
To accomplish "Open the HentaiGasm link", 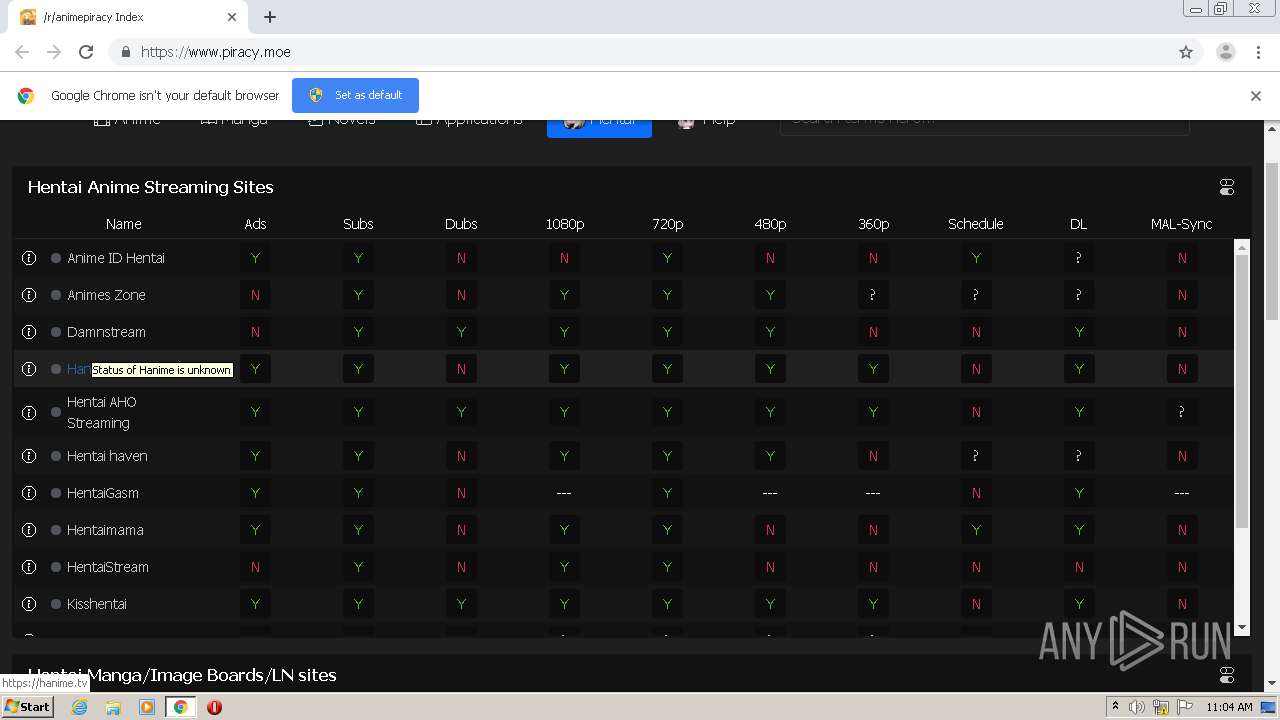I will (x=103, y=493).
